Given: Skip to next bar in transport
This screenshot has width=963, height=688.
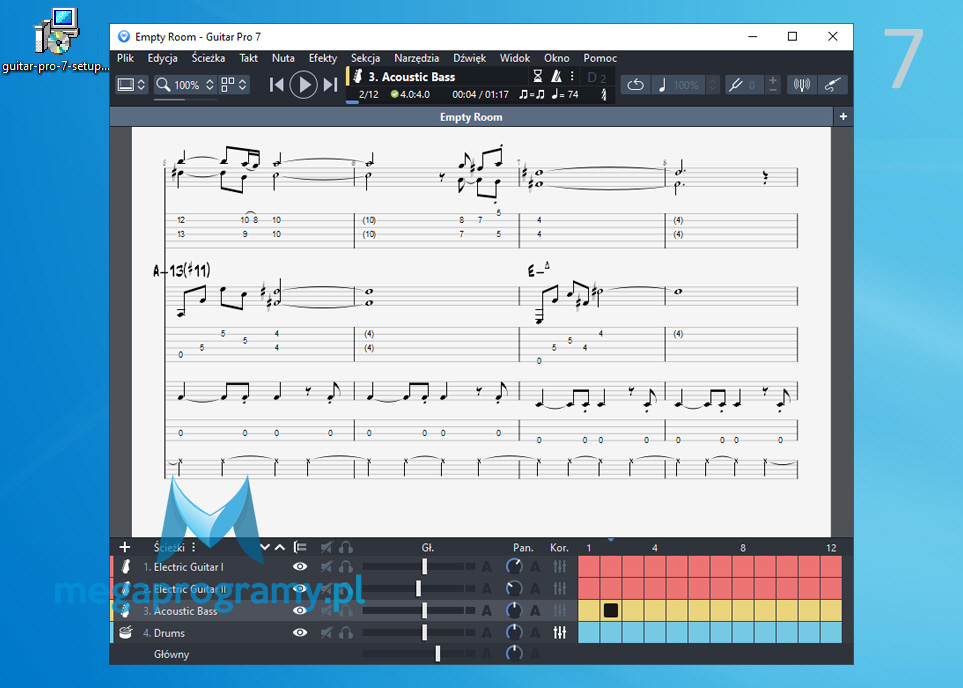Looking at the screenshot, I should tap(330, 85).
